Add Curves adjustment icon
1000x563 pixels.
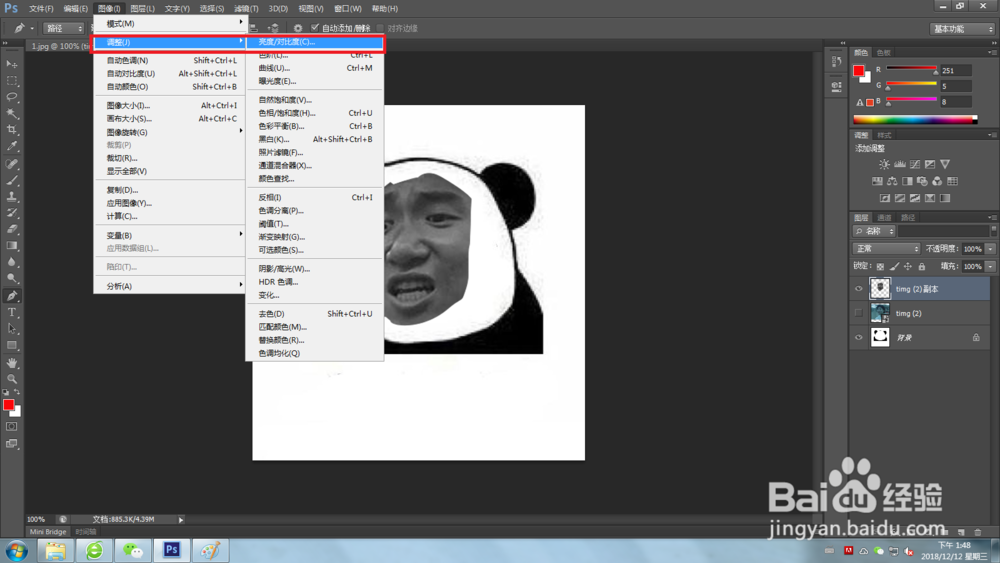coord(915,165)
